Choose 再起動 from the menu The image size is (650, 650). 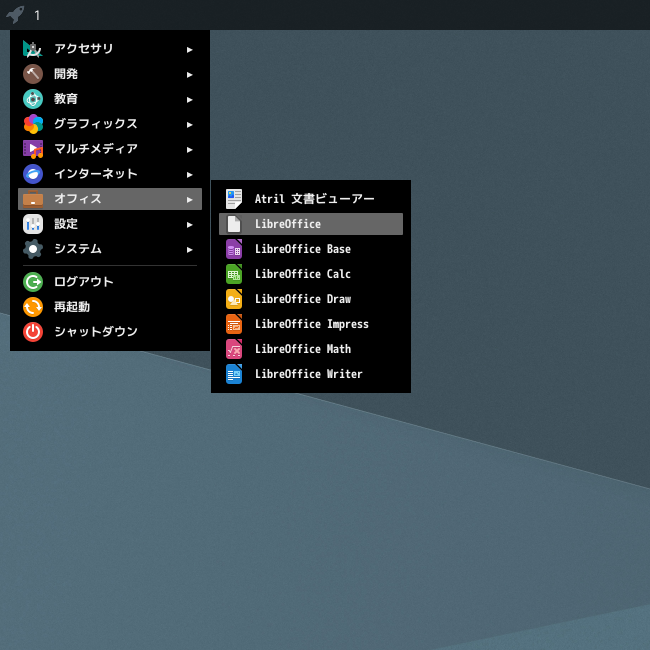[x=110, y=307]
